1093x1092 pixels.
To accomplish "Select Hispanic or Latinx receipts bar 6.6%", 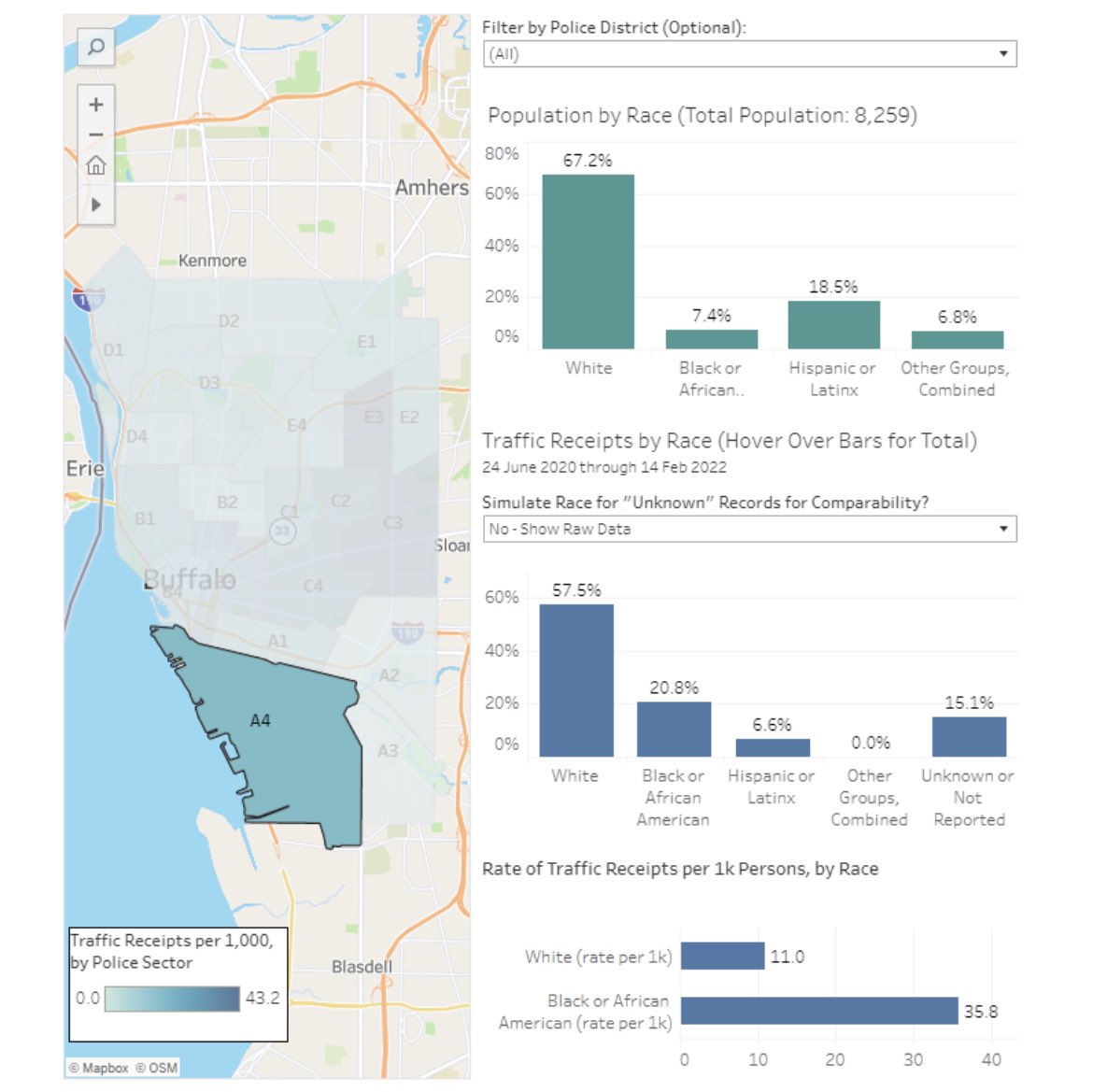I will pyautogui.click(x=774, y=747).
